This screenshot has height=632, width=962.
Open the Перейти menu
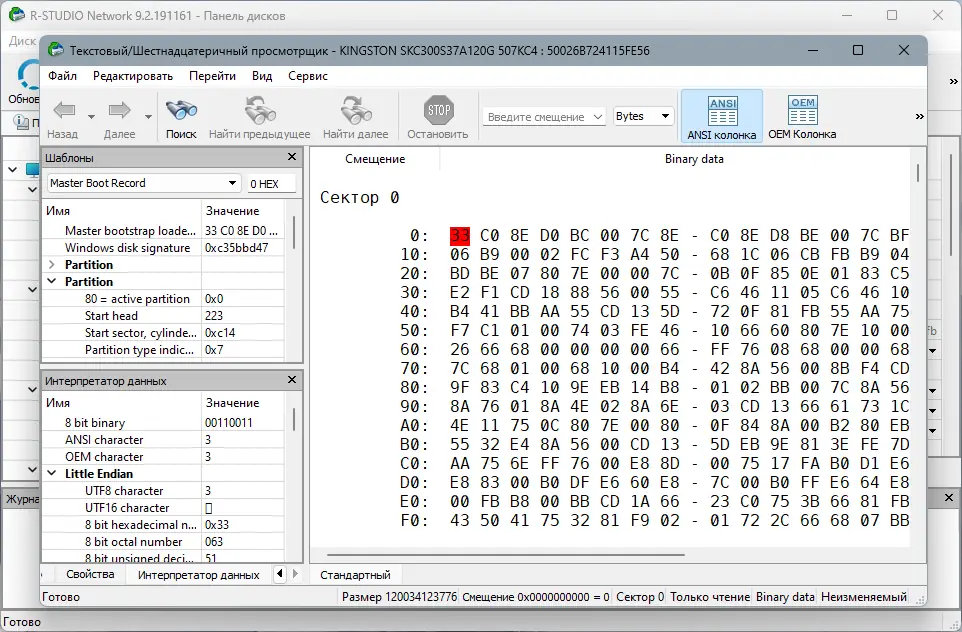(212, 75)
